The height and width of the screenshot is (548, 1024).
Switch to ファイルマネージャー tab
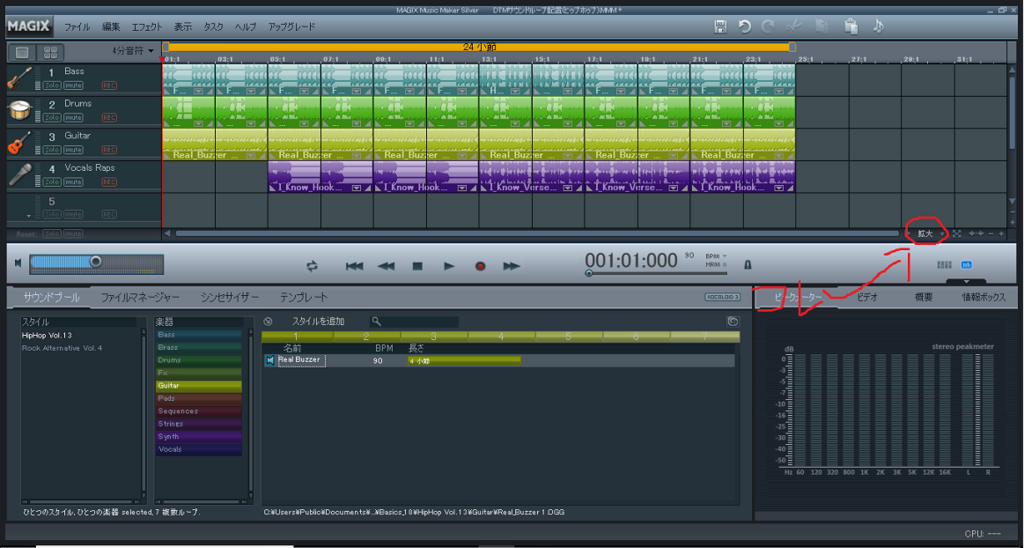(x=140, y=297)
